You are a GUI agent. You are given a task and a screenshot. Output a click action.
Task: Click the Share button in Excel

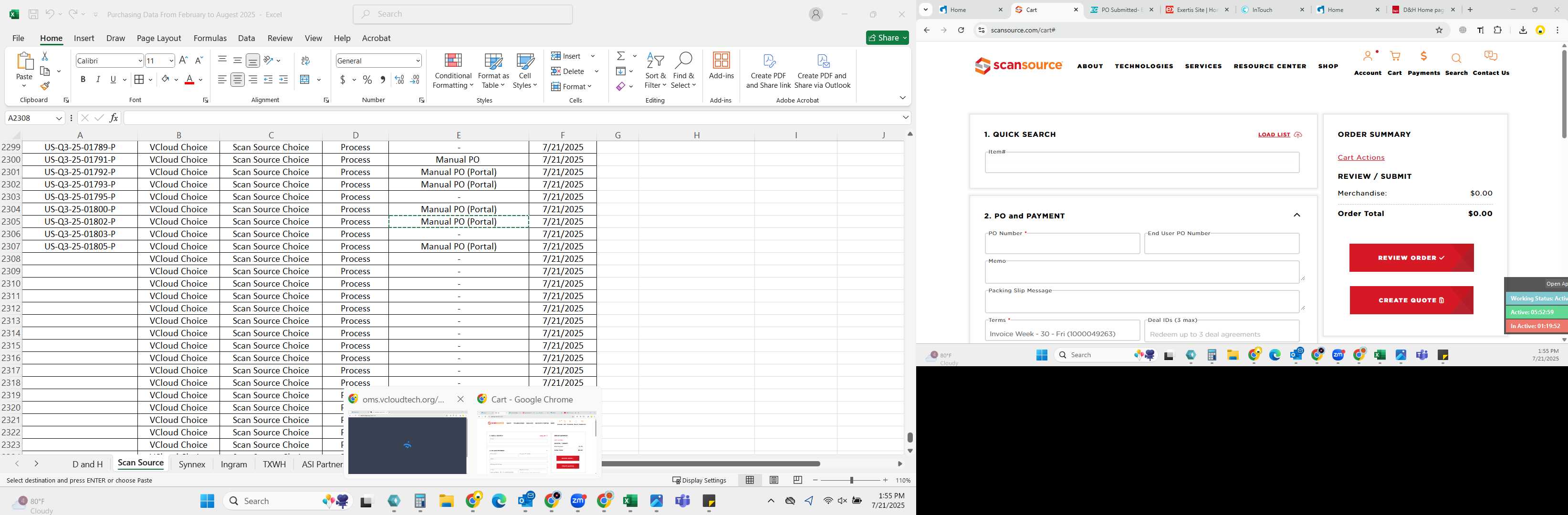click(888, 38)
